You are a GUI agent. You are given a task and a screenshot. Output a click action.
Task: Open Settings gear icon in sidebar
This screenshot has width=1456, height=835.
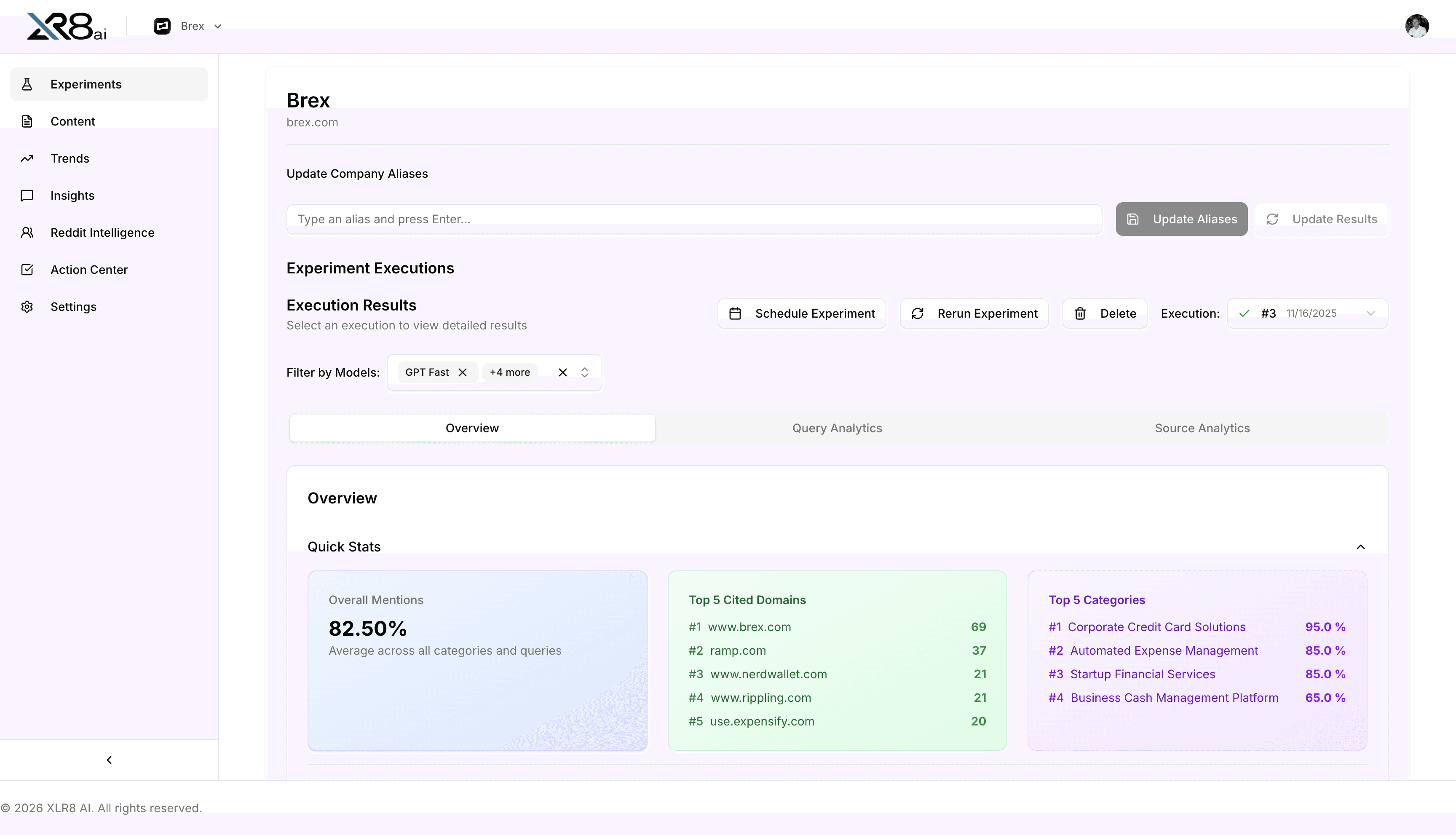27,307
